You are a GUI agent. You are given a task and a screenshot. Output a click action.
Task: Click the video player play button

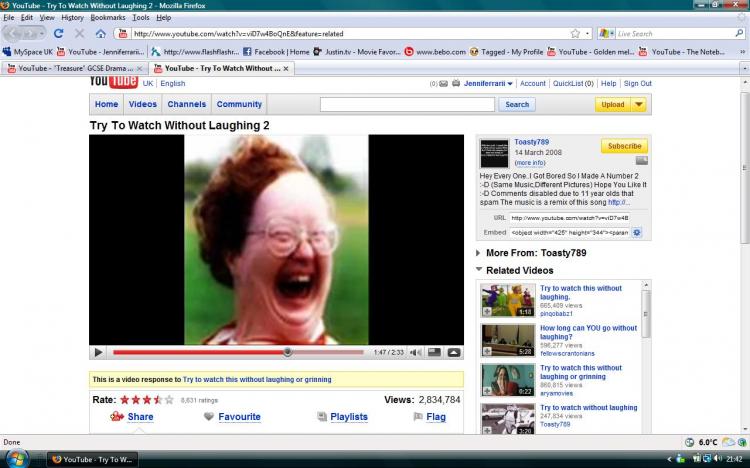pyautogui.click(x=98, y=352)
